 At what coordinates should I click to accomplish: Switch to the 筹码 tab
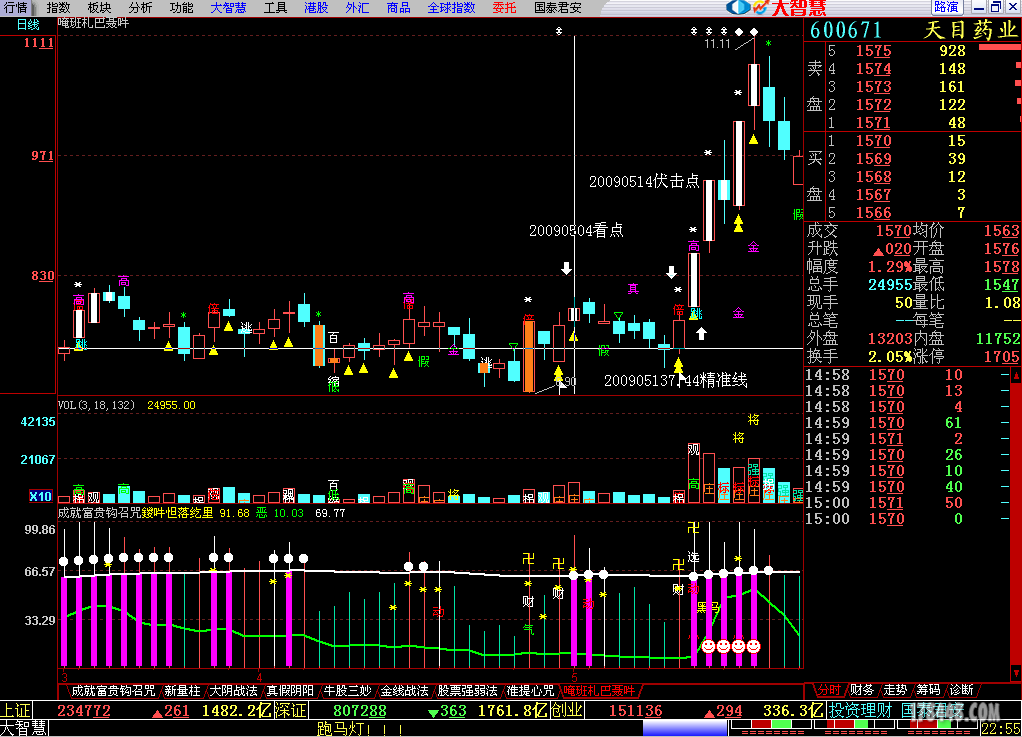point(928,690)
